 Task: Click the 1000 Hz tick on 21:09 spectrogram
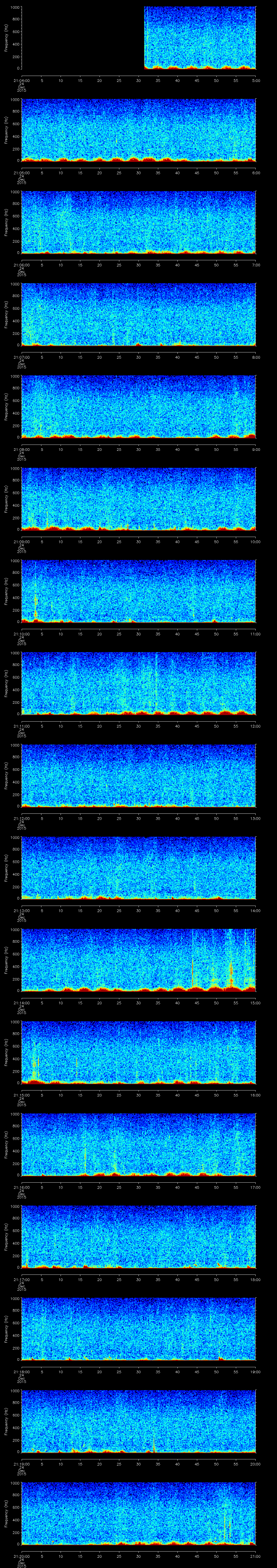(x=14, y=469)
